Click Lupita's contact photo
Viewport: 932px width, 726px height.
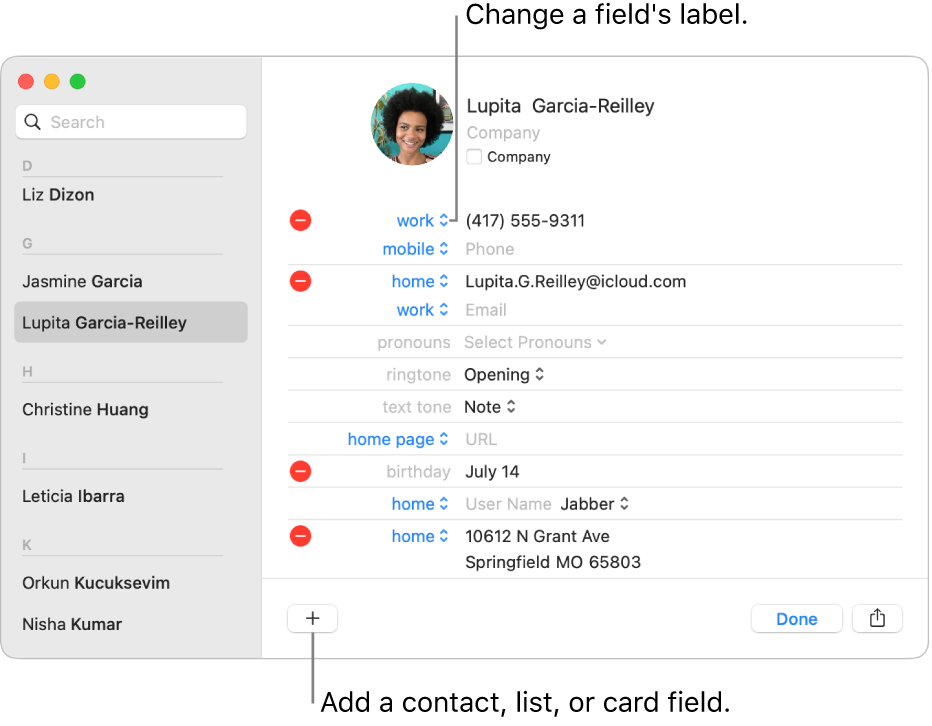point(412,124)
